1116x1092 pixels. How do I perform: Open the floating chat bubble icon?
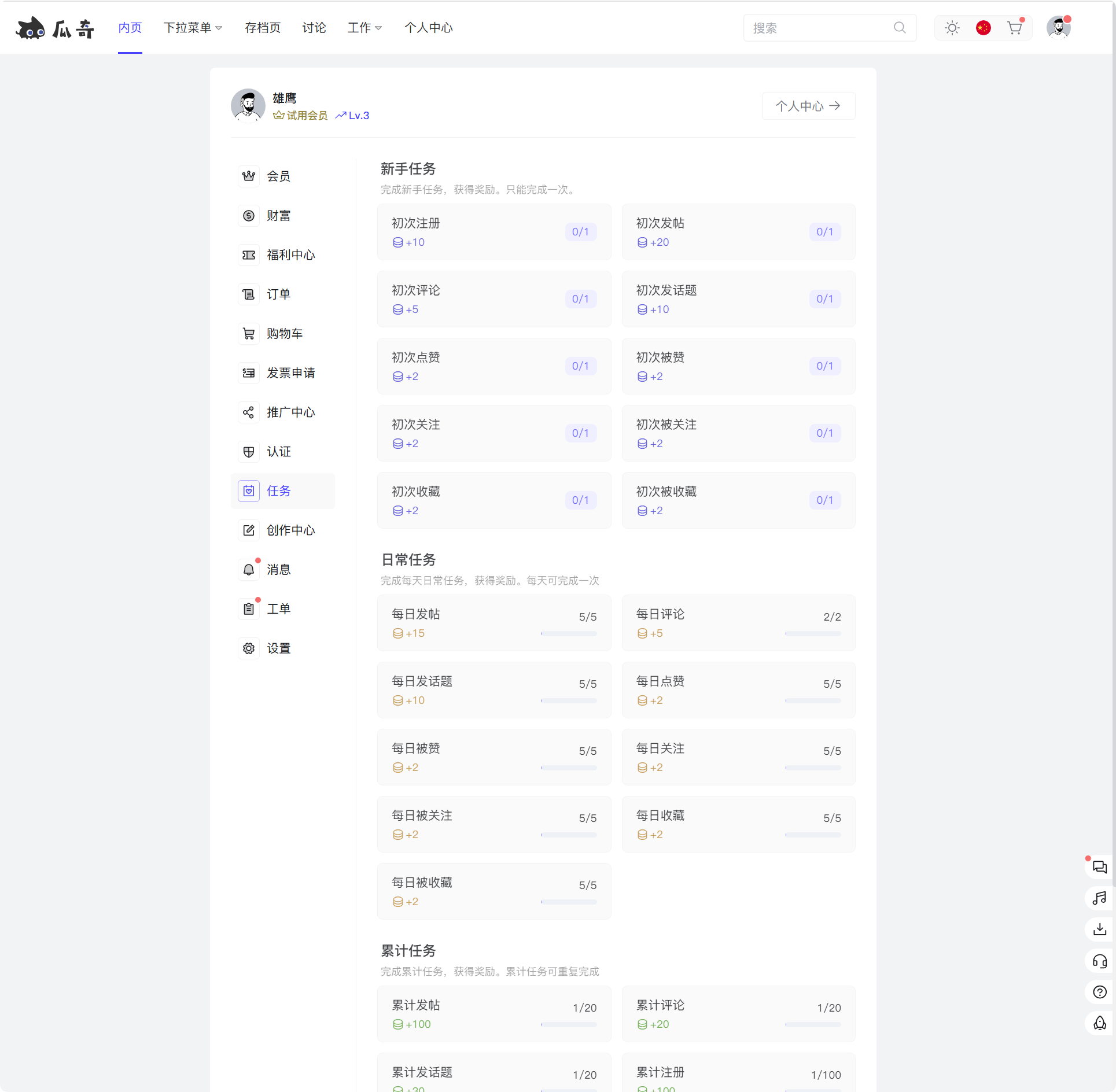(x=1100, y=867)
